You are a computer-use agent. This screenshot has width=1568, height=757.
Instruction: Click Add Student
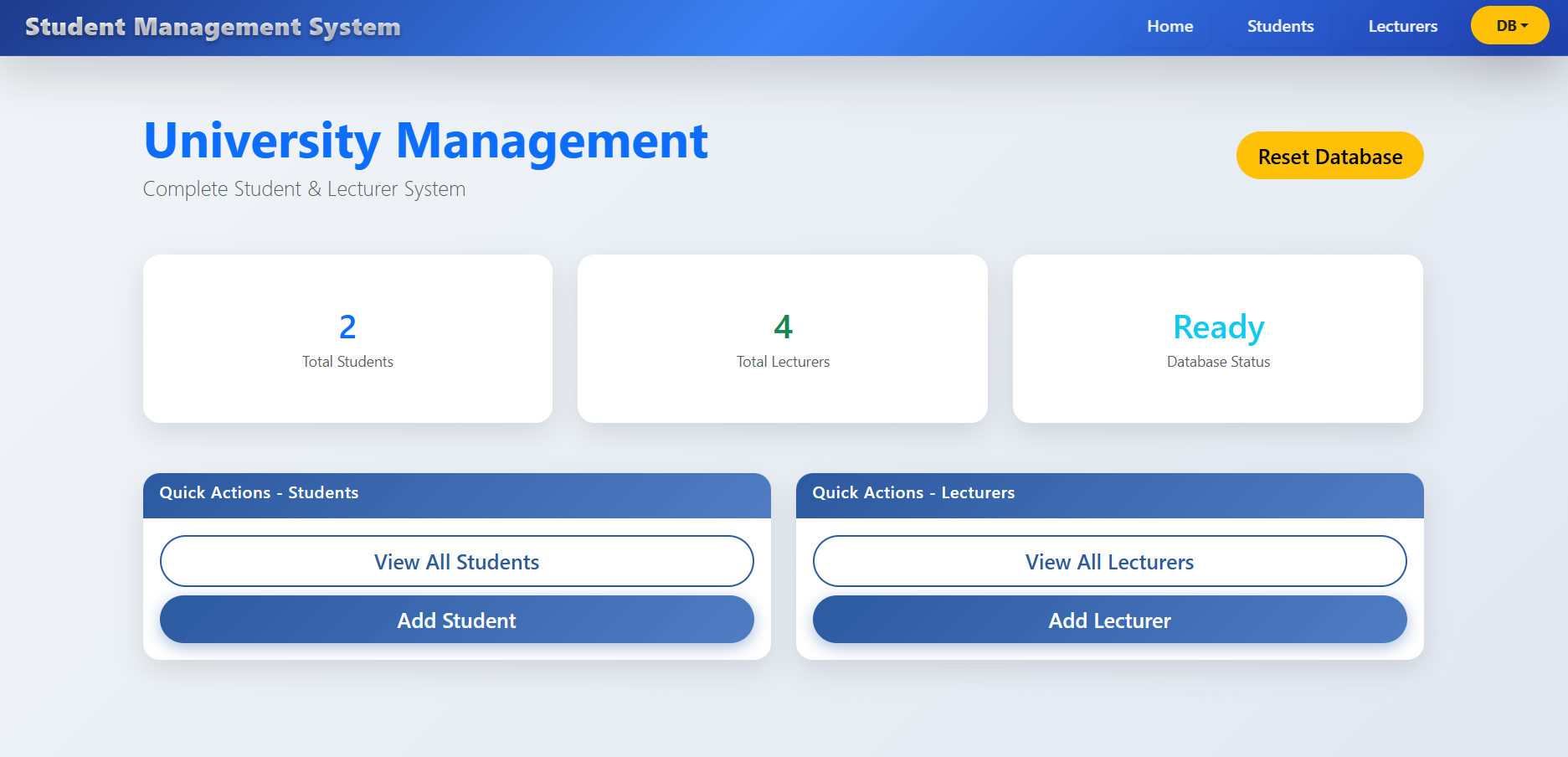click(x=456, y=620)
